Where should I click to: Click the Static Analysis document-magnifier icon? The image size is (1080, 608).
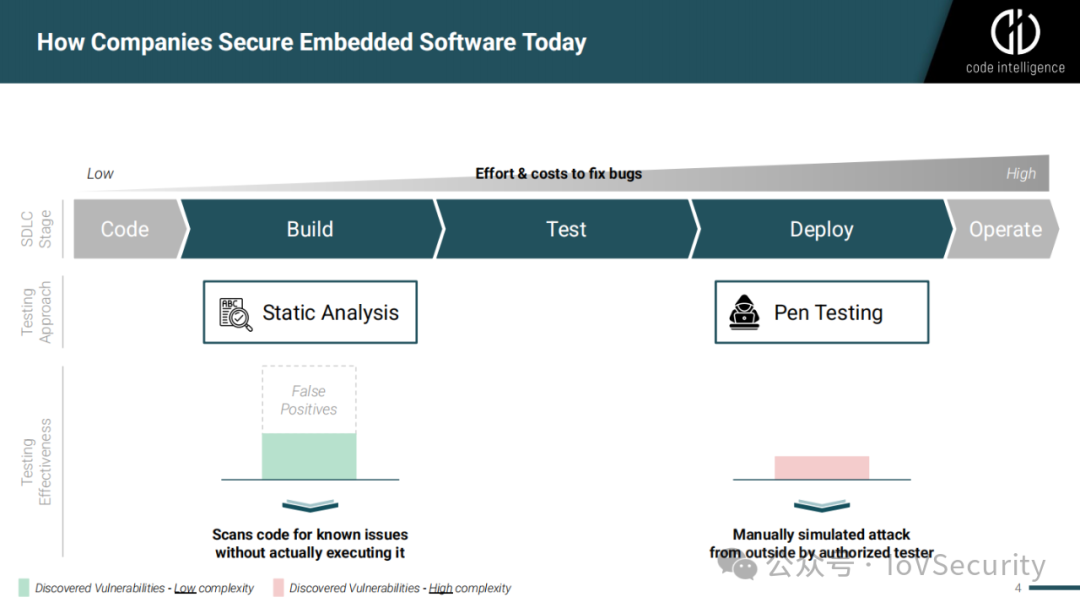point(236,314)
